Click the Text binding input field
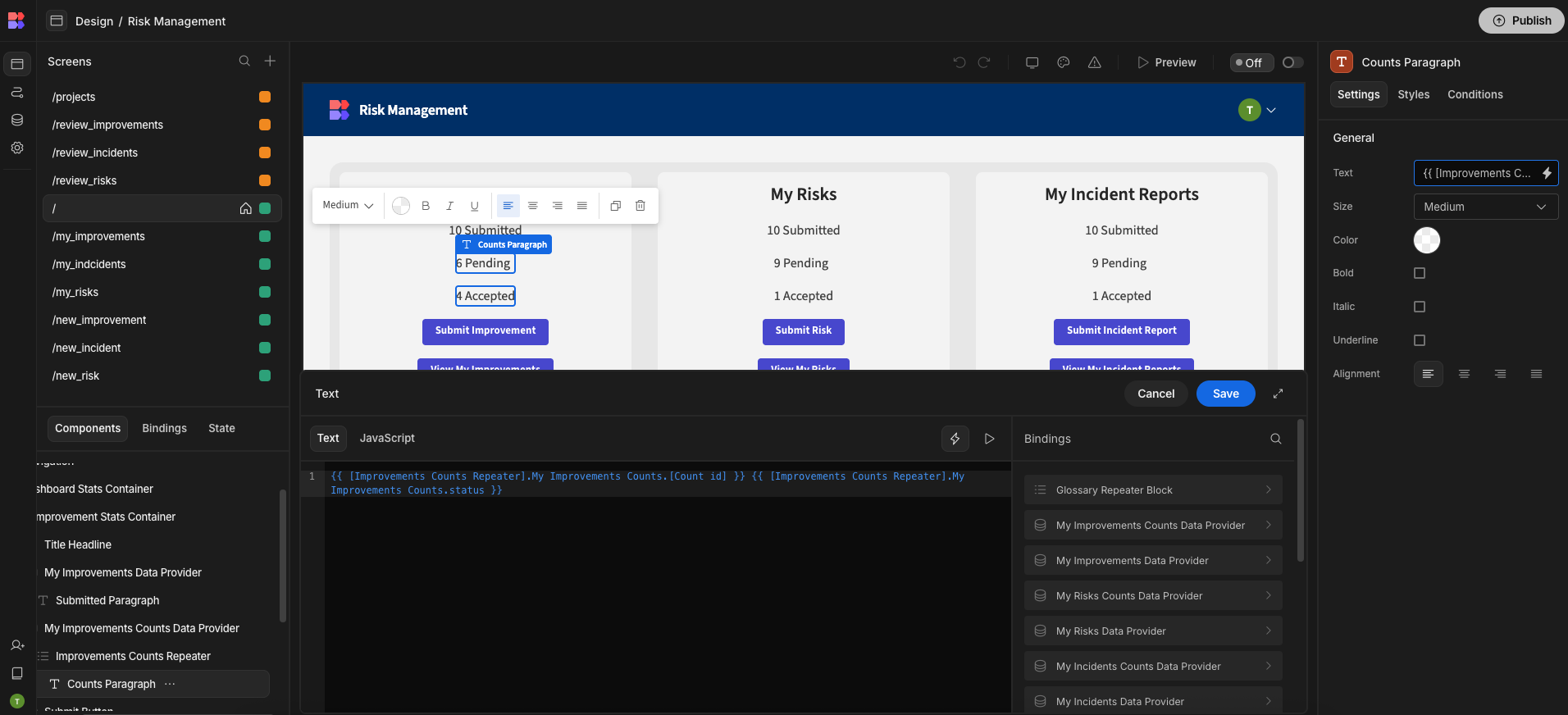The height and width of the screenshot is (715, 1568). click(1485, 173)
